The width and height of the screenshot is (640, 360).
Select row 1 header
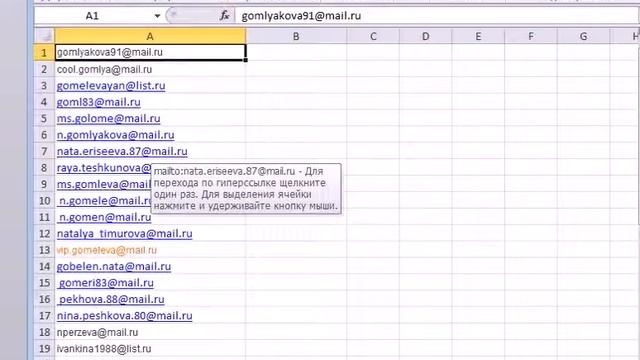[x=44, y=53]
